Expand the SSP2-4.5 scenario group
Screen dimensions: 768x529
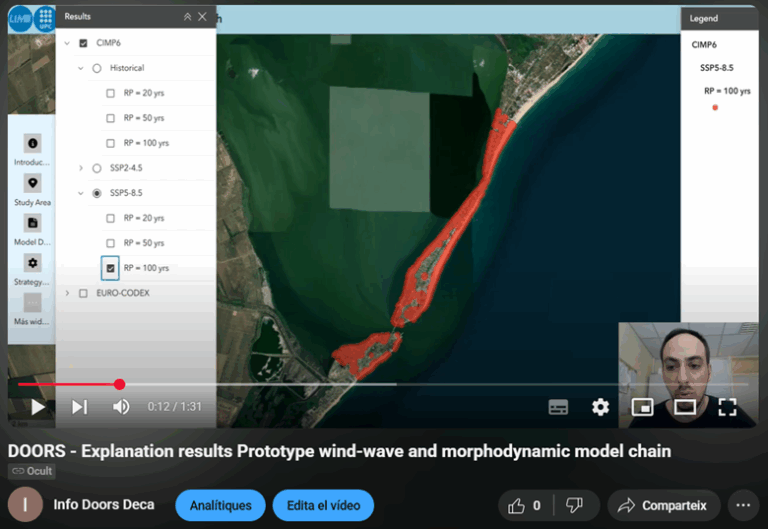[x=81, y=168]
